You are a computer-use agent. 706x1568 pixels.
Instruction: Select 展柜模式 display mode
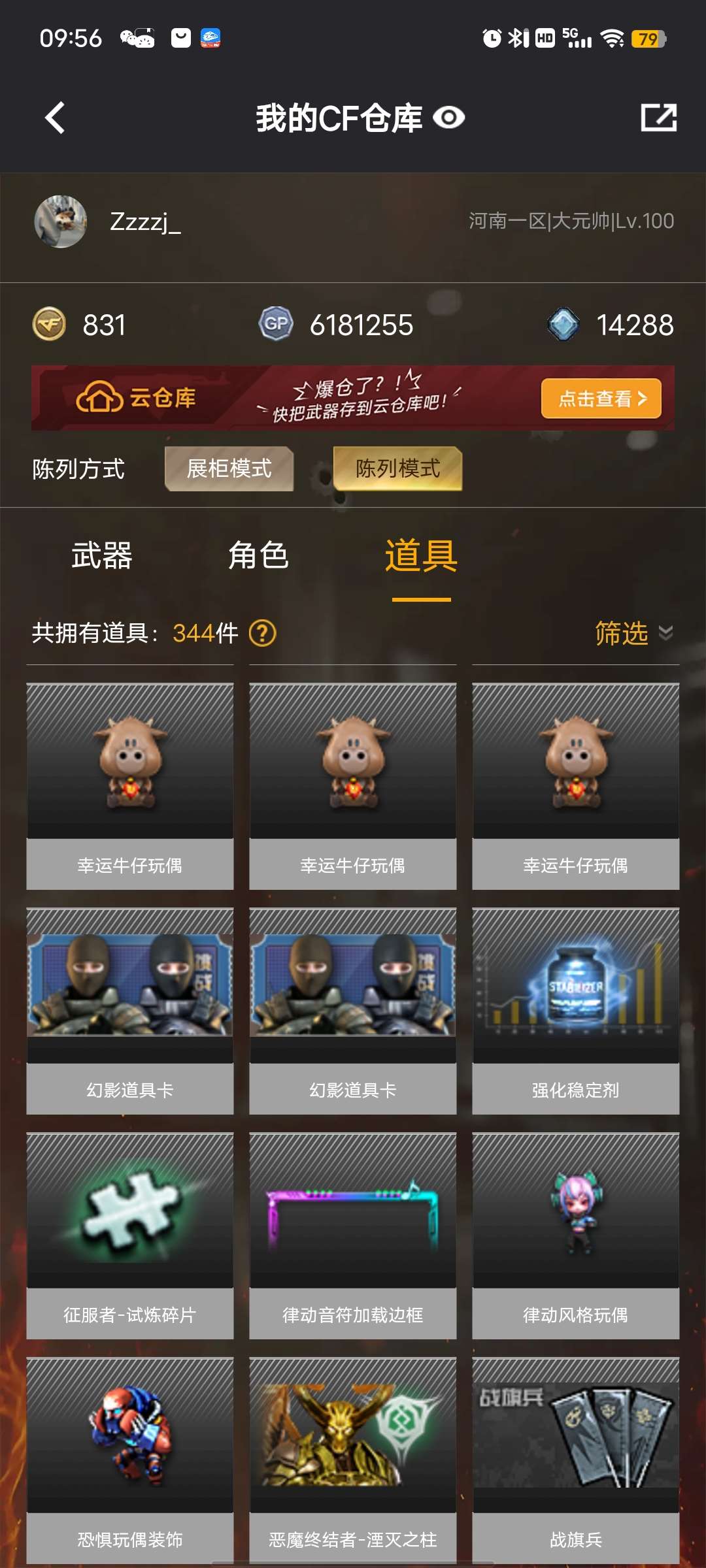point(229,468)
